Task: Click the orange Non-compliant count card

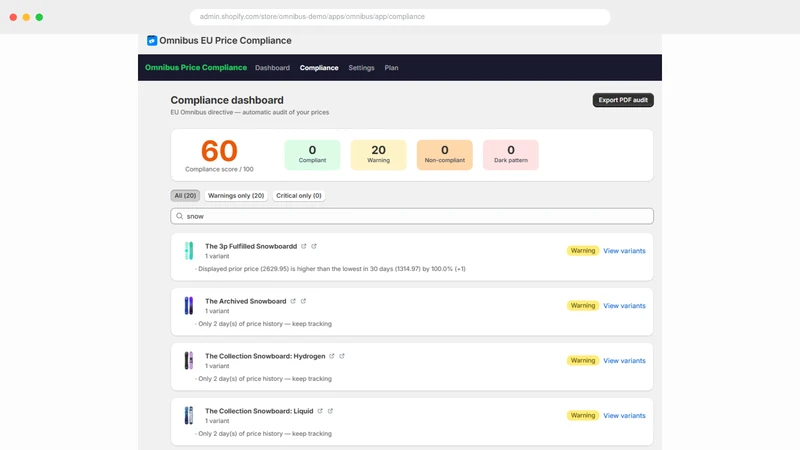Action: coord(444,155)
